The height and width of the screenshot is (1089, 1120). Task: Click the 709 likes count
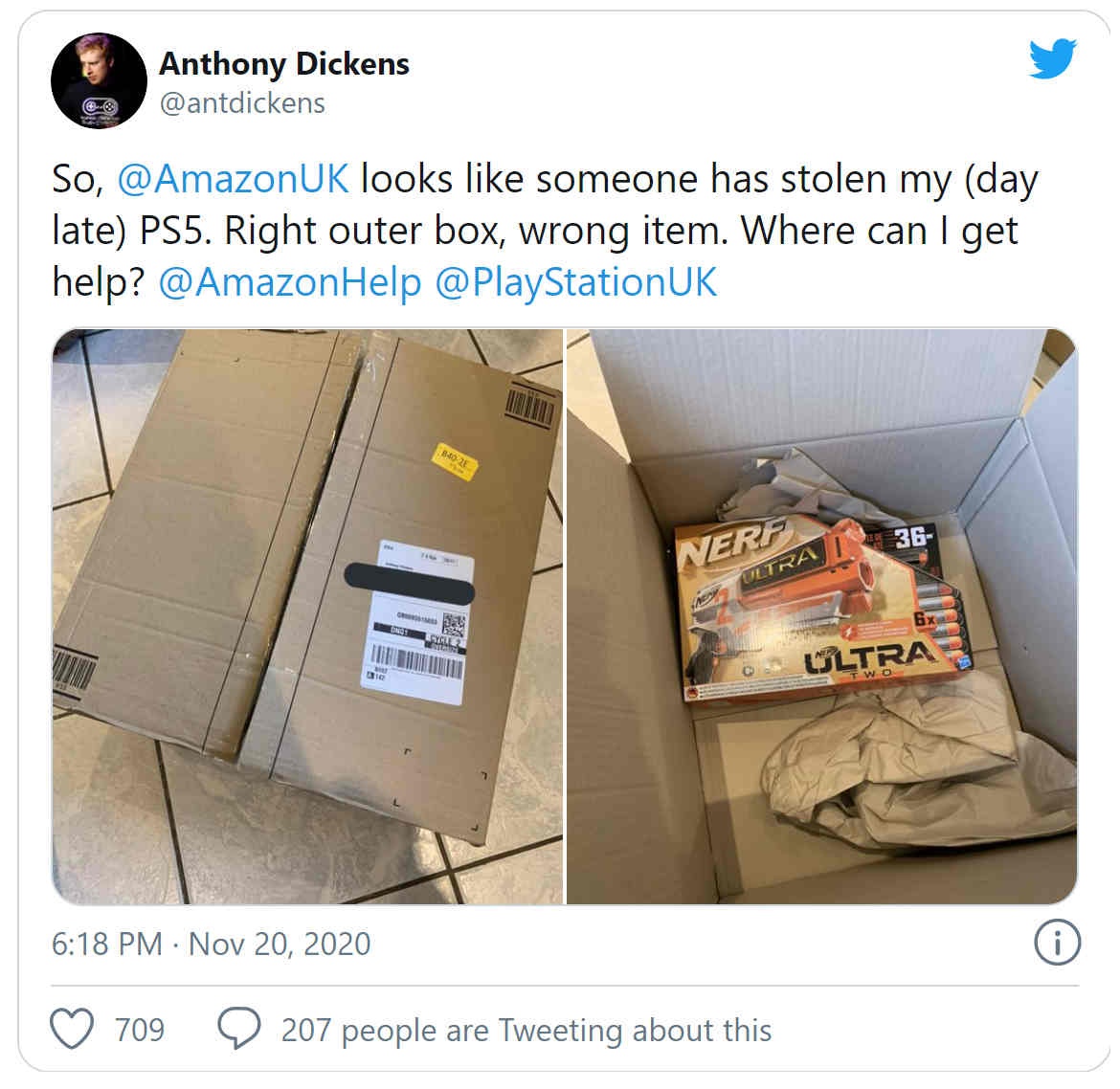click(140, 1030)
